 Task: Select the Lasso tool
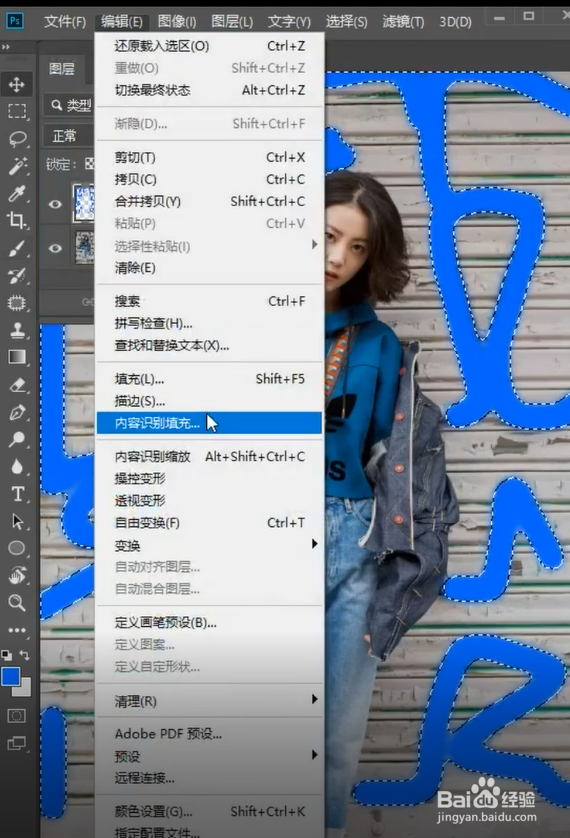17,138
